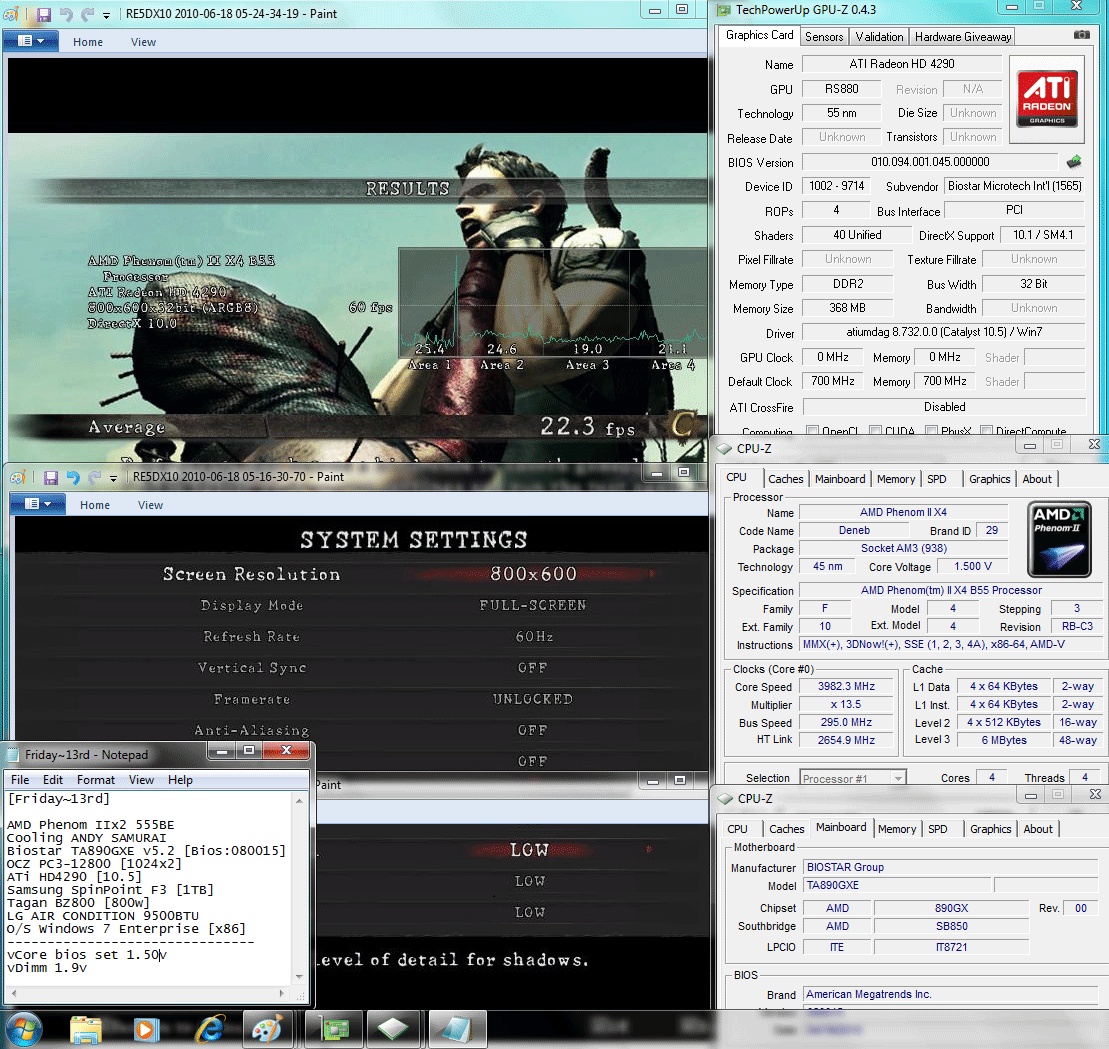Tick the OpenCL checkbox in GPU-Z
The height and width of the screenshot is (1049, 1109).
click(813, 431)
